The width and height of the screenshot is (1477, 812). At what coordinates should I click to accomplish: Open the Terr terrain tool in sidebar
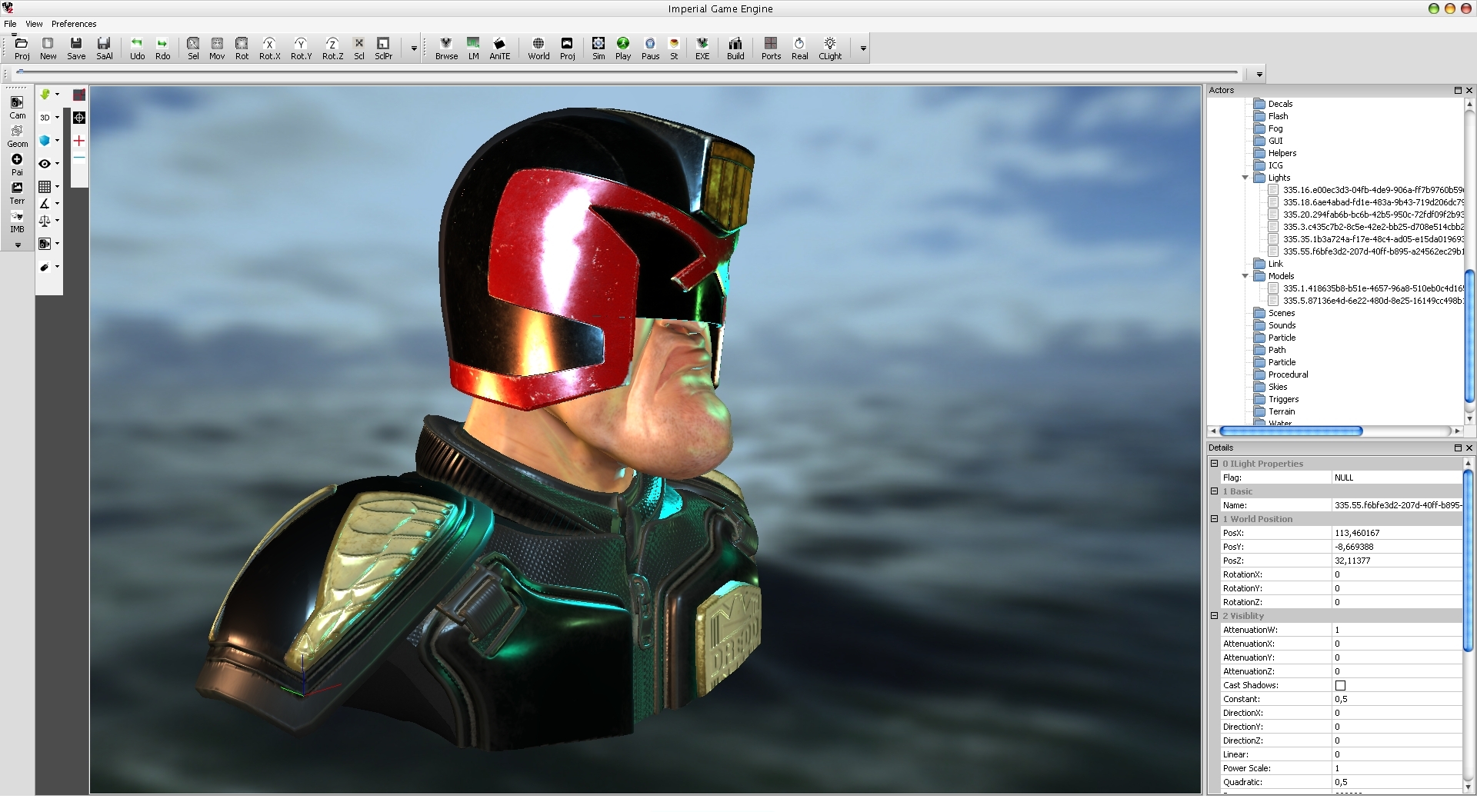tap(17, 192)
